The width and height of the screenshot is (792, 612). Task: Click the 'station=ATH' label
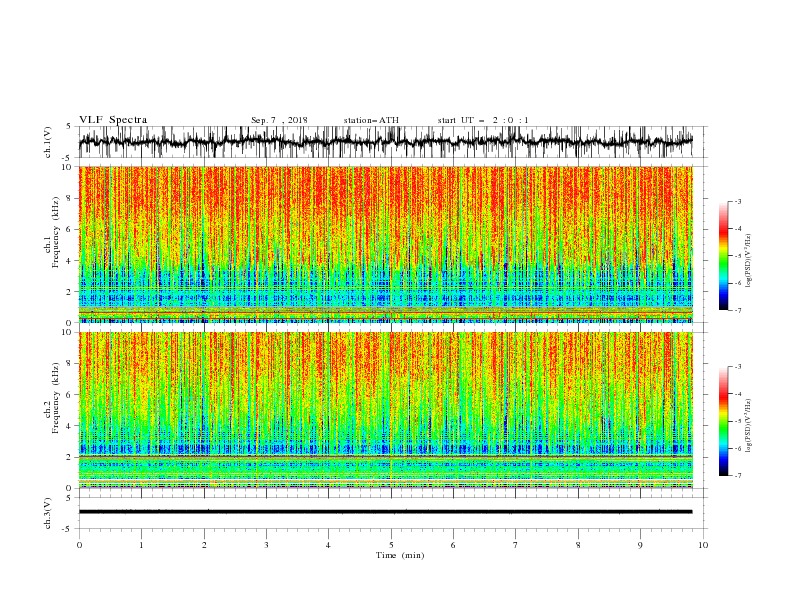(x=371, y=120)
